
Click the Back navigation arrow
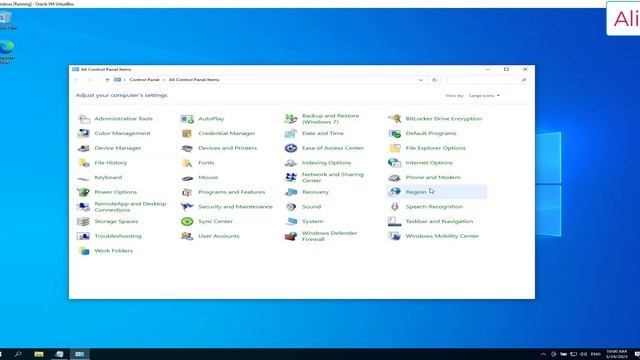(77, 80)
